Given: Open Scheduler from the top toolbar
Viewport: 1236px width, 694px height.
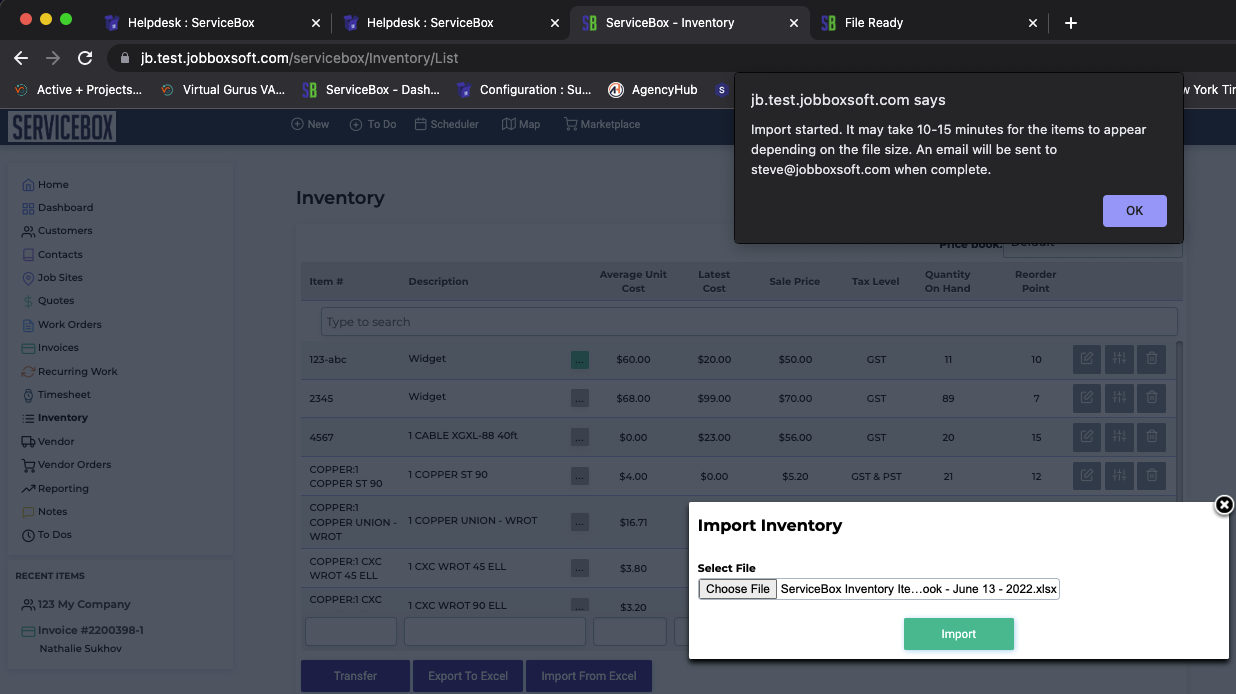Looking at the screenshot, I should (447, 124).
